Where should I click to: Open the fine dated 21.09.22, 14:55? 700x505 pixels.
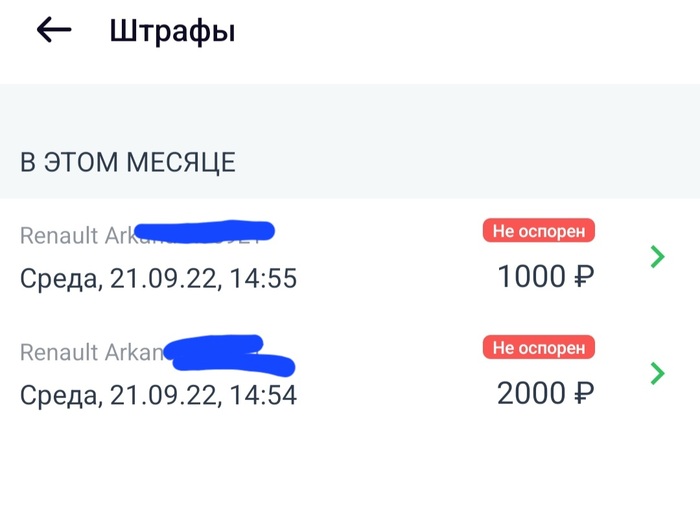pyautogui.click(x=158, y=278)
